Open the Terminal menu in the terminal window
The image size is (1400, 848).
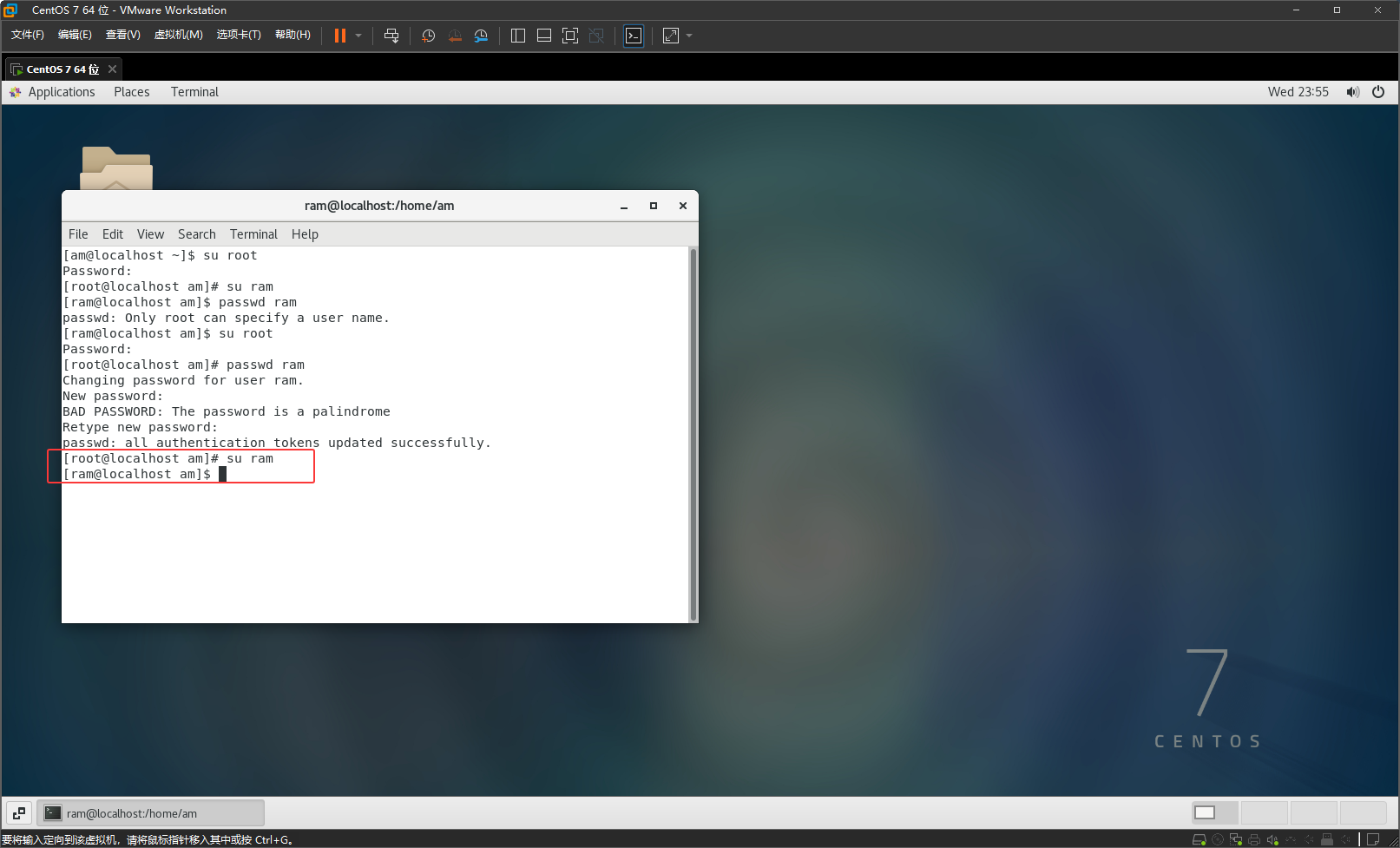(253, 234)
